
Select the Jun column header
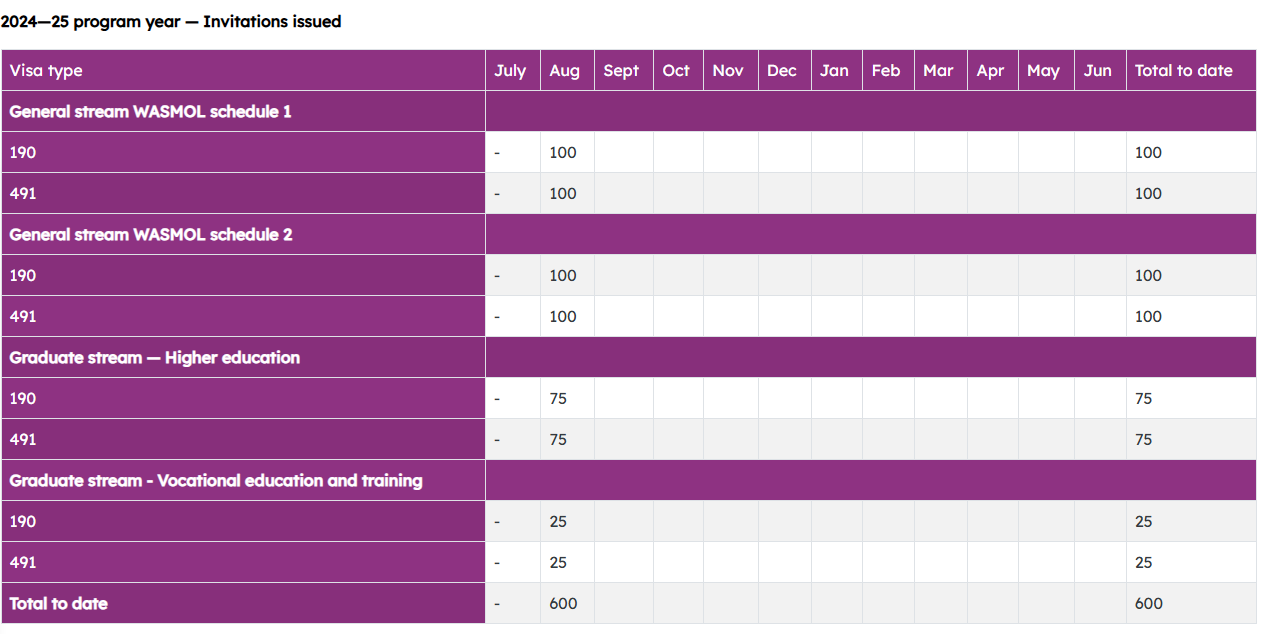click(1097, 71)
